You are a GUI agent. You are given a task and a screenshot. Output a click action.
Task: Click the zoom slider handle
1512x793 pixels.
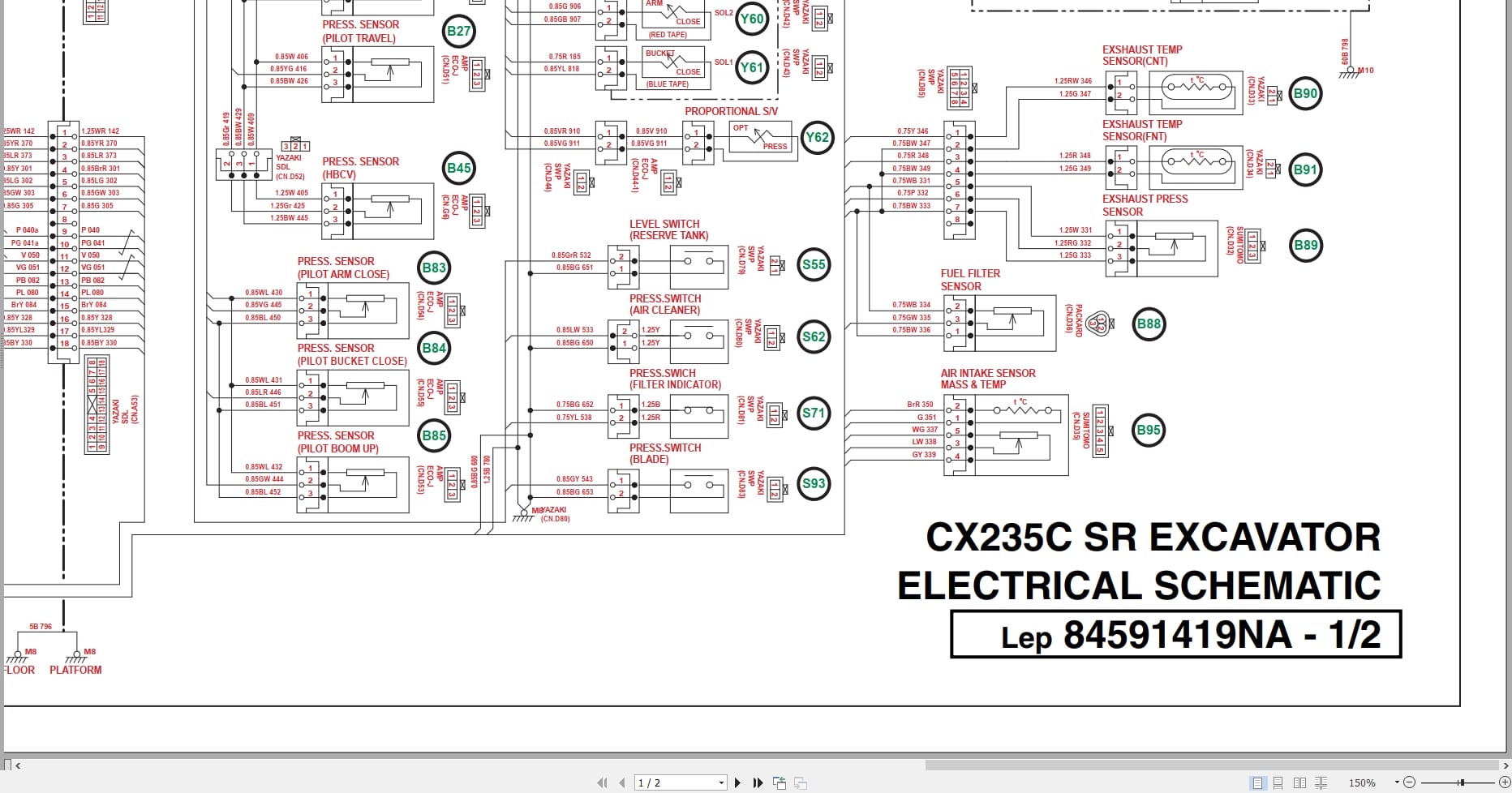[1462, 782]
